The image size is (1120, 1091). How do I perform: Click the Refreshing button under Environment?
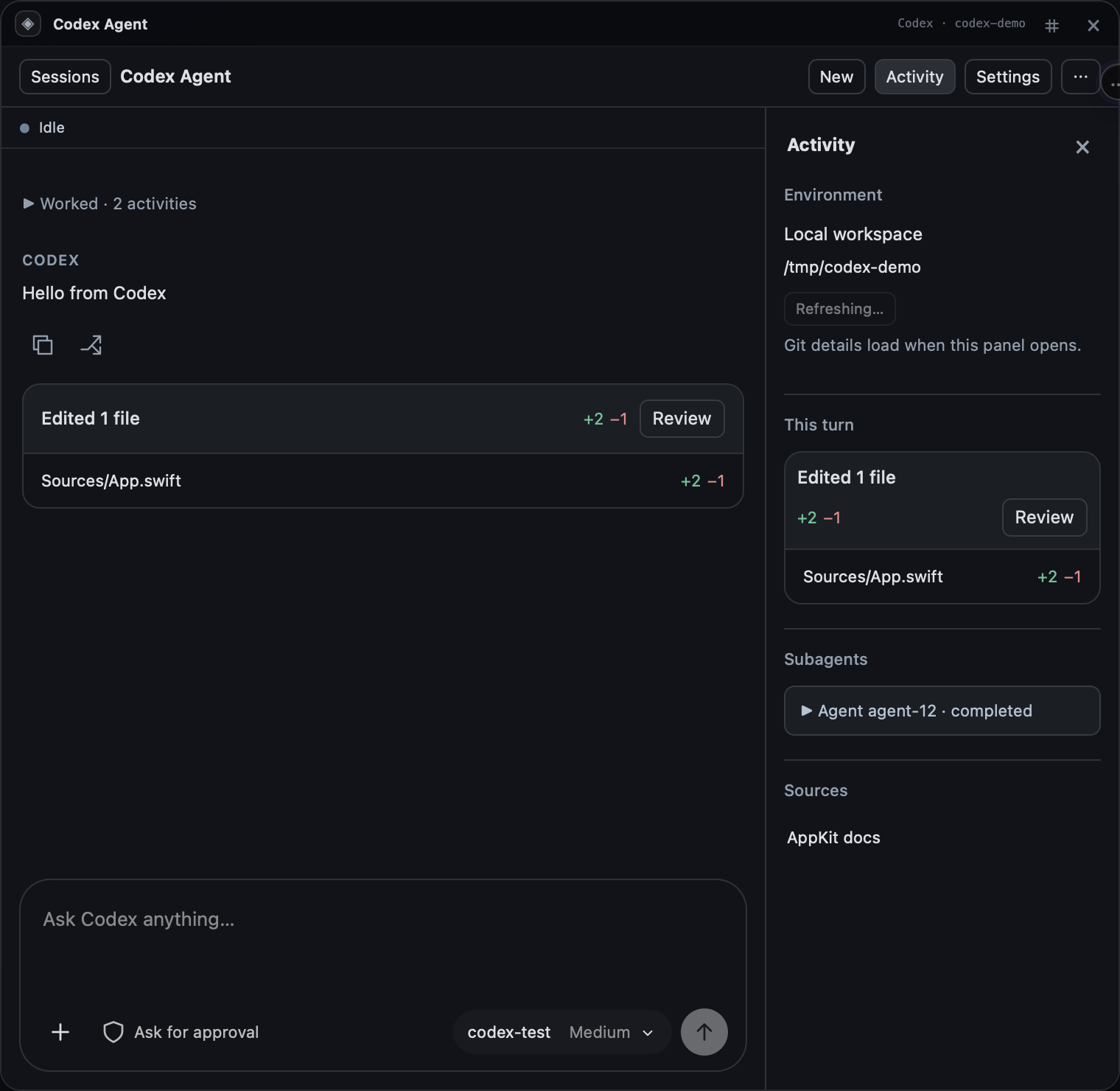[840, 309]
